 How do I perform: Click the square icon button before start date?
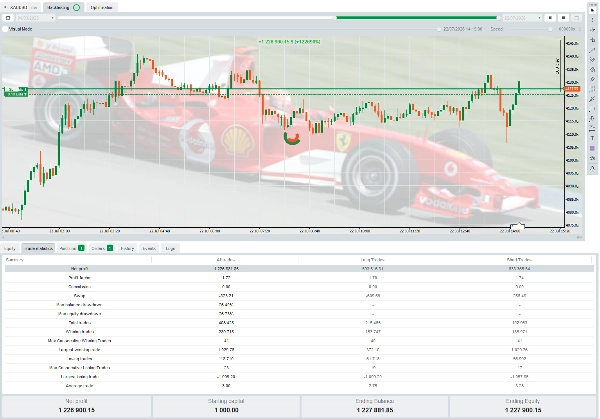coord(8,18)
